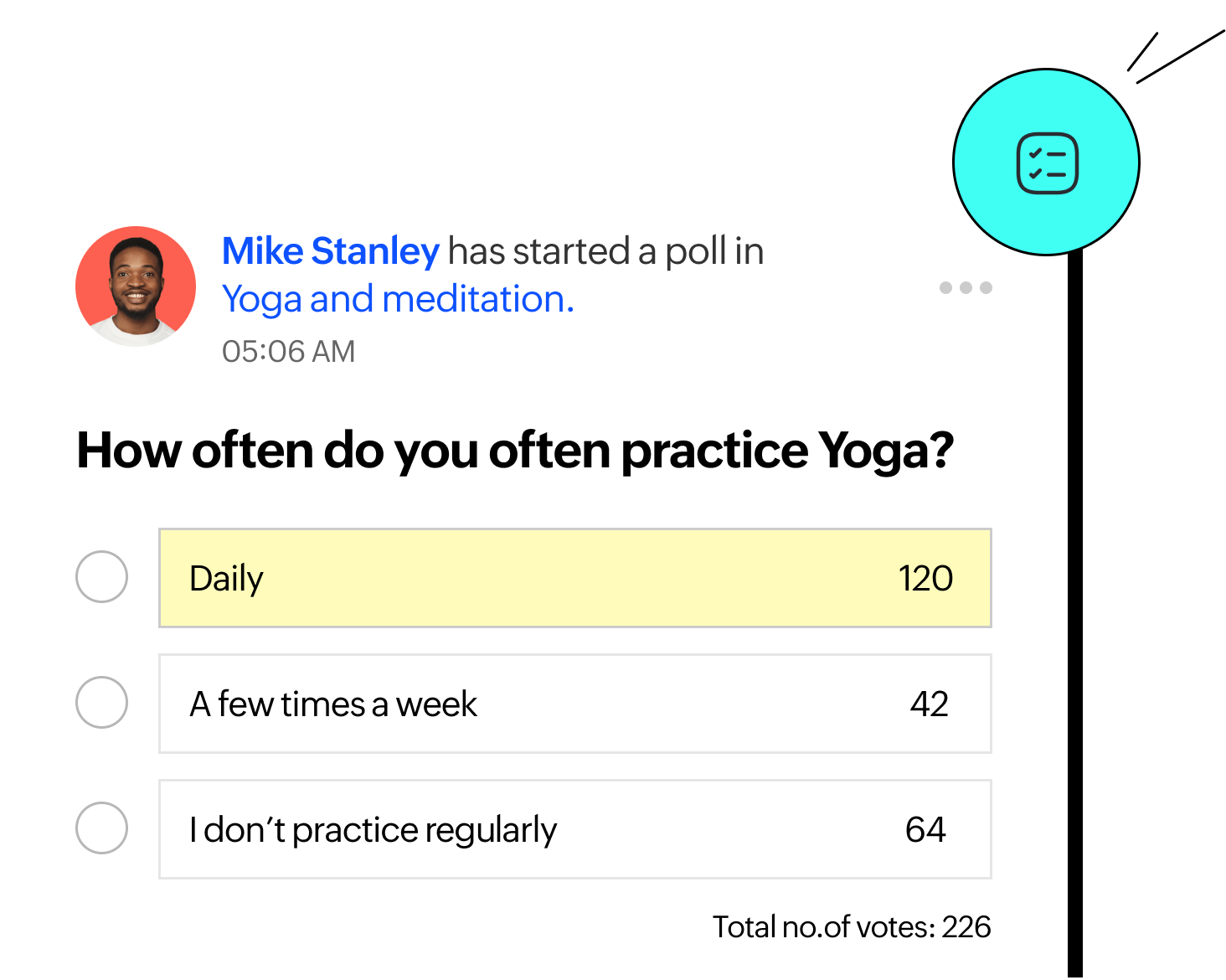
Task: Click the 05:06 AM timestamp
Action: pyautogui.click(x=288, y=351)
